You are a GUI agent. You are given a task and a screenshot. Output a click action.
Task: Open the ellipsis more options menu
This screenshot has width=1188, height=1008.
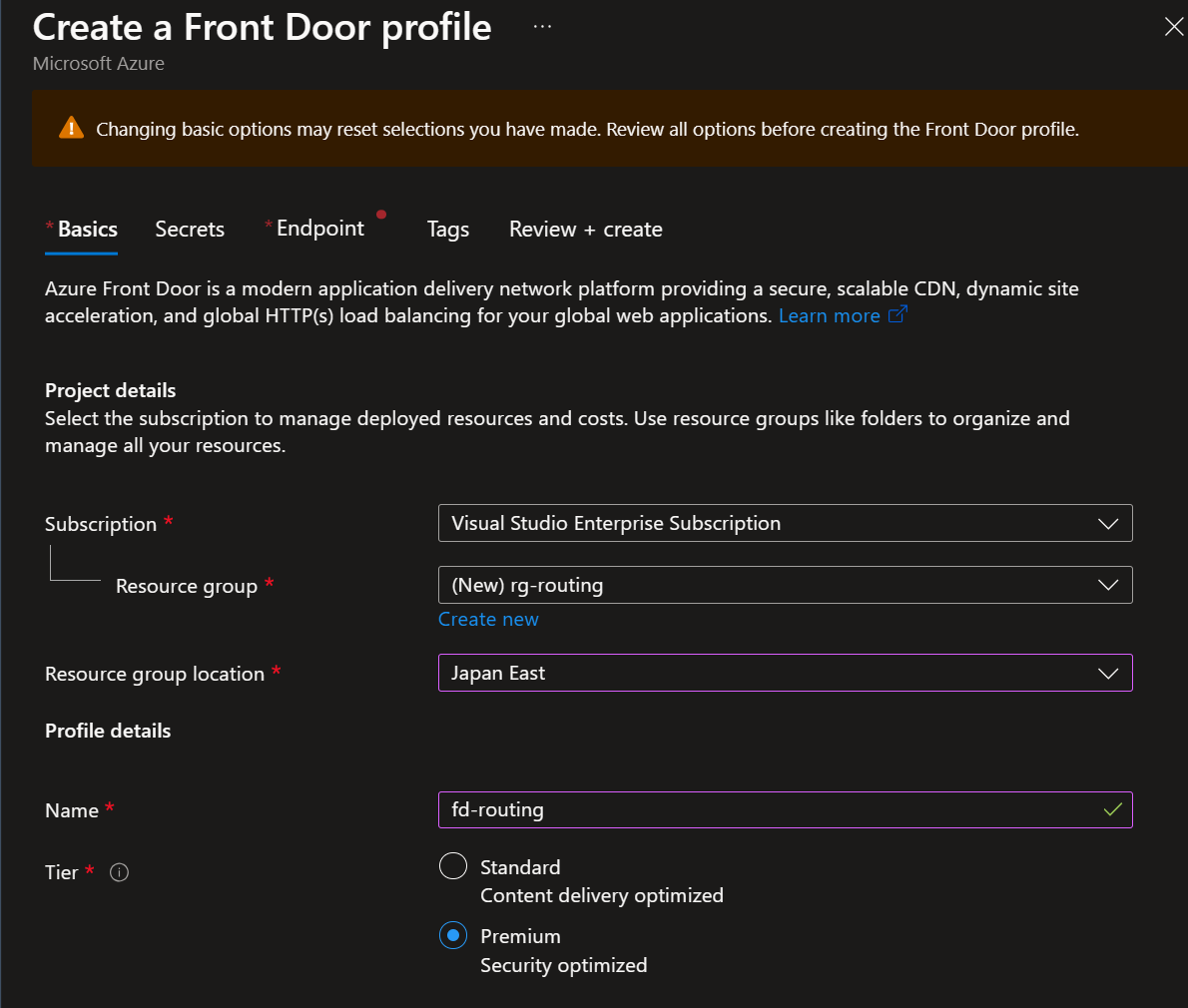542,27
